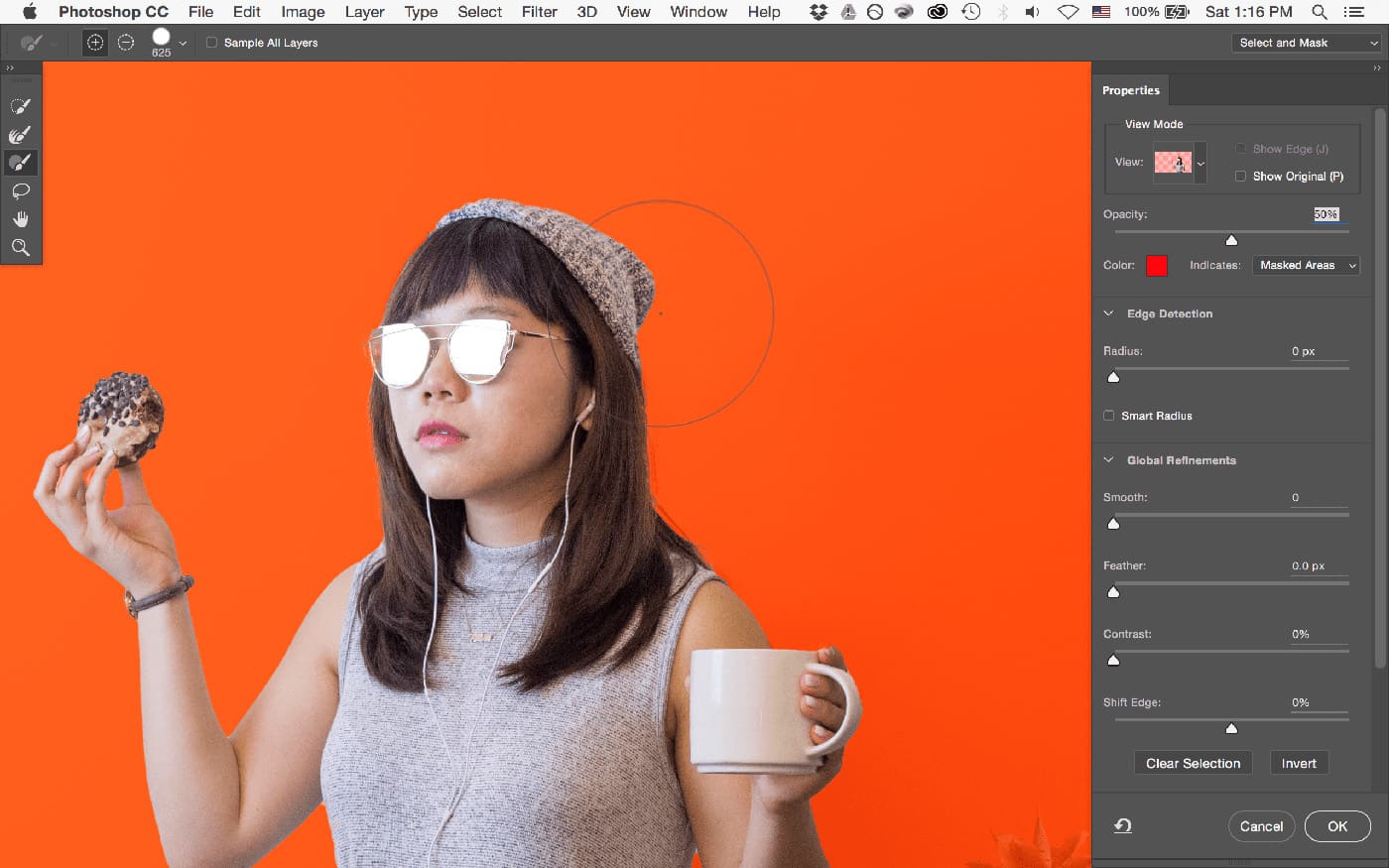This screenshot has height=868, width=1389.
Task: Click the Smooth slider handle
Action: pyautogui.click(x=1113, y=524)
